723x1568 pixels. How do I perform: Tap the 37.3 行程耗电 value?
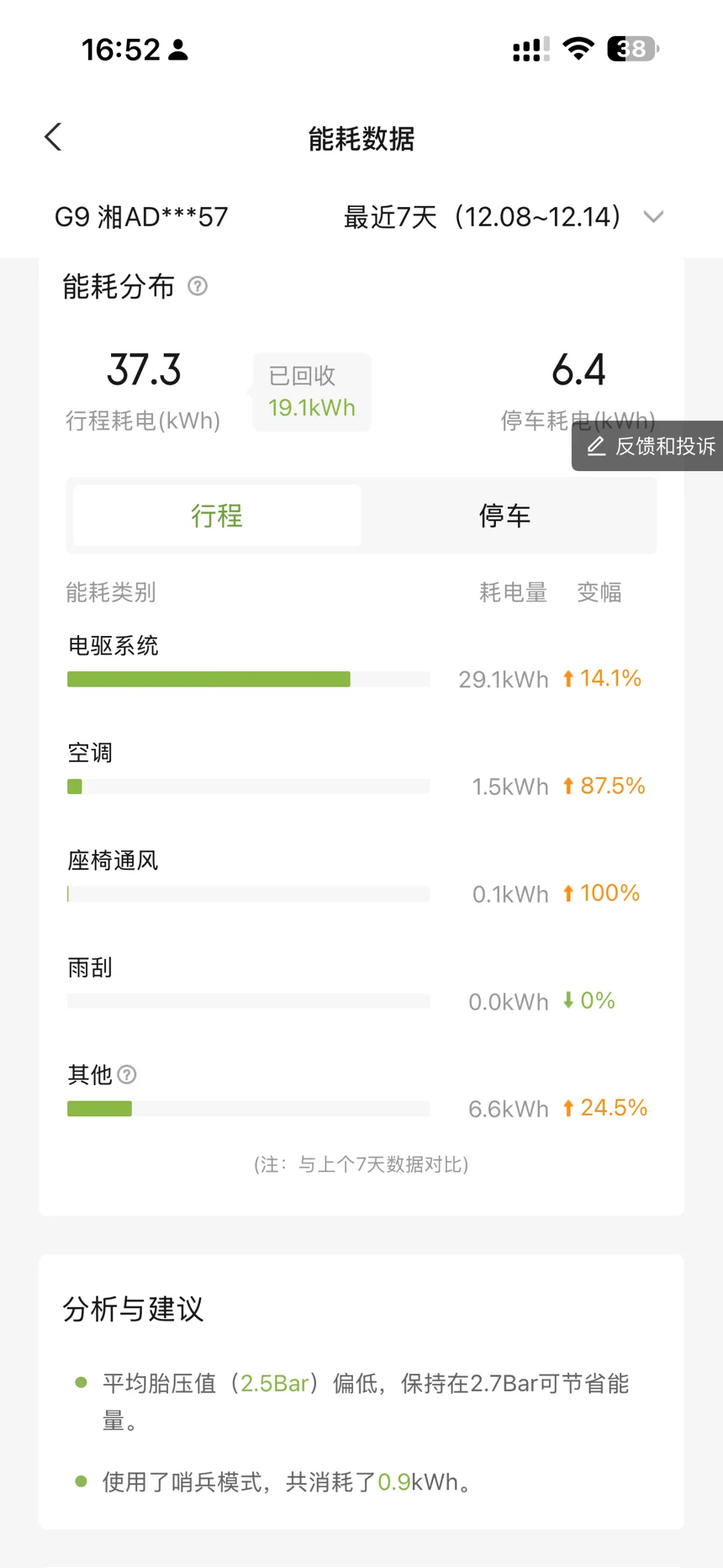[144, 370]
